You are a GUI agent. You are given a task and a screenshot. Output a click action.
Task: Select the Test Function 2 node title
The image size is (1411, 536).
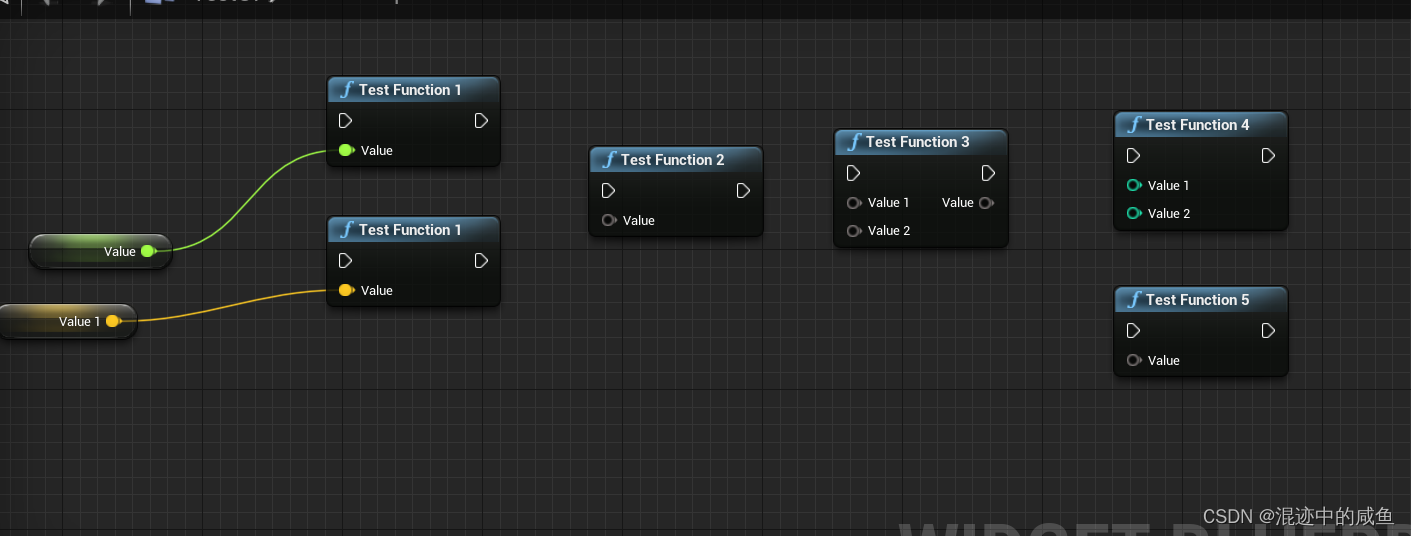click(673, 160)
